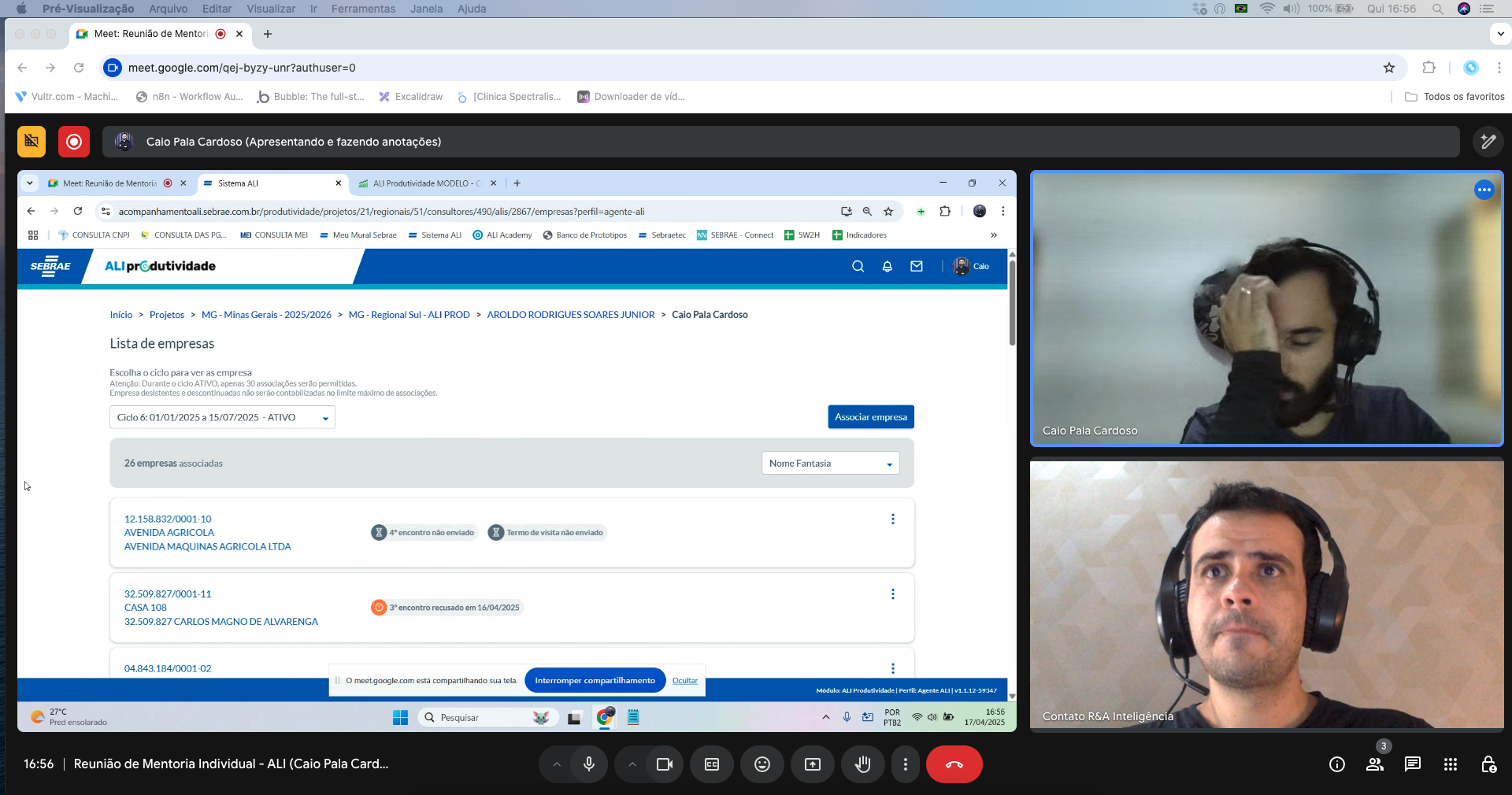Expand the tab search dropdown in Chrome
This screenshot has height=795, width=1512.
pyautogui.click(x=1500, y=34)
